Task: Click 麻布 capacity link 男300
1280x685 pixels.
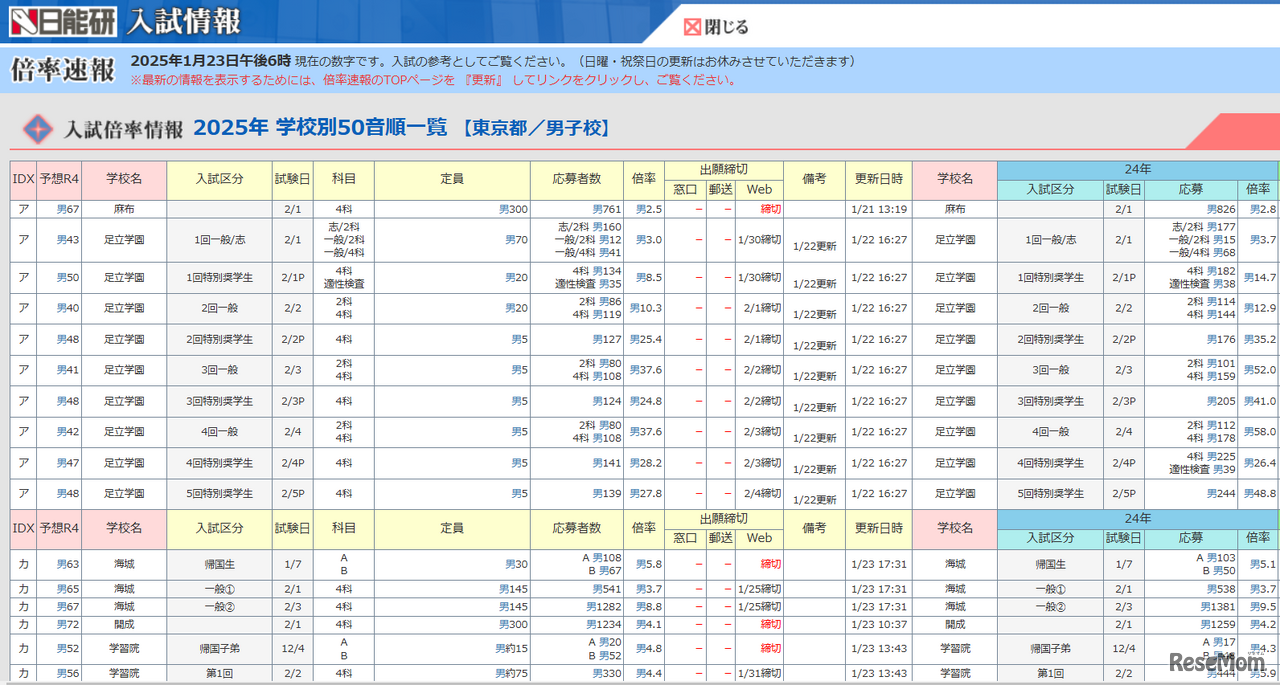Action: point(513,209)
